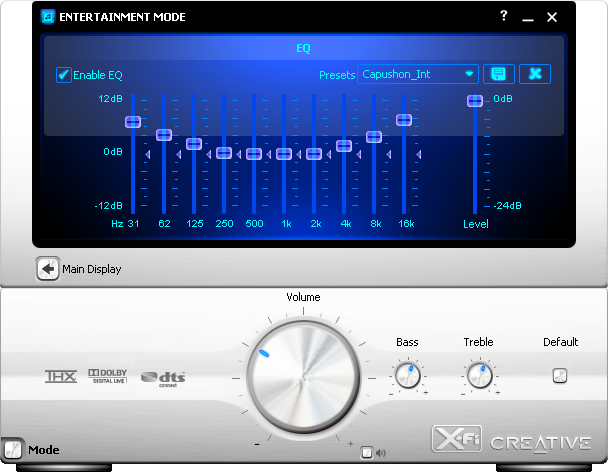Click the Creative brand logo

pyautogui.click(x=541, y=444)
